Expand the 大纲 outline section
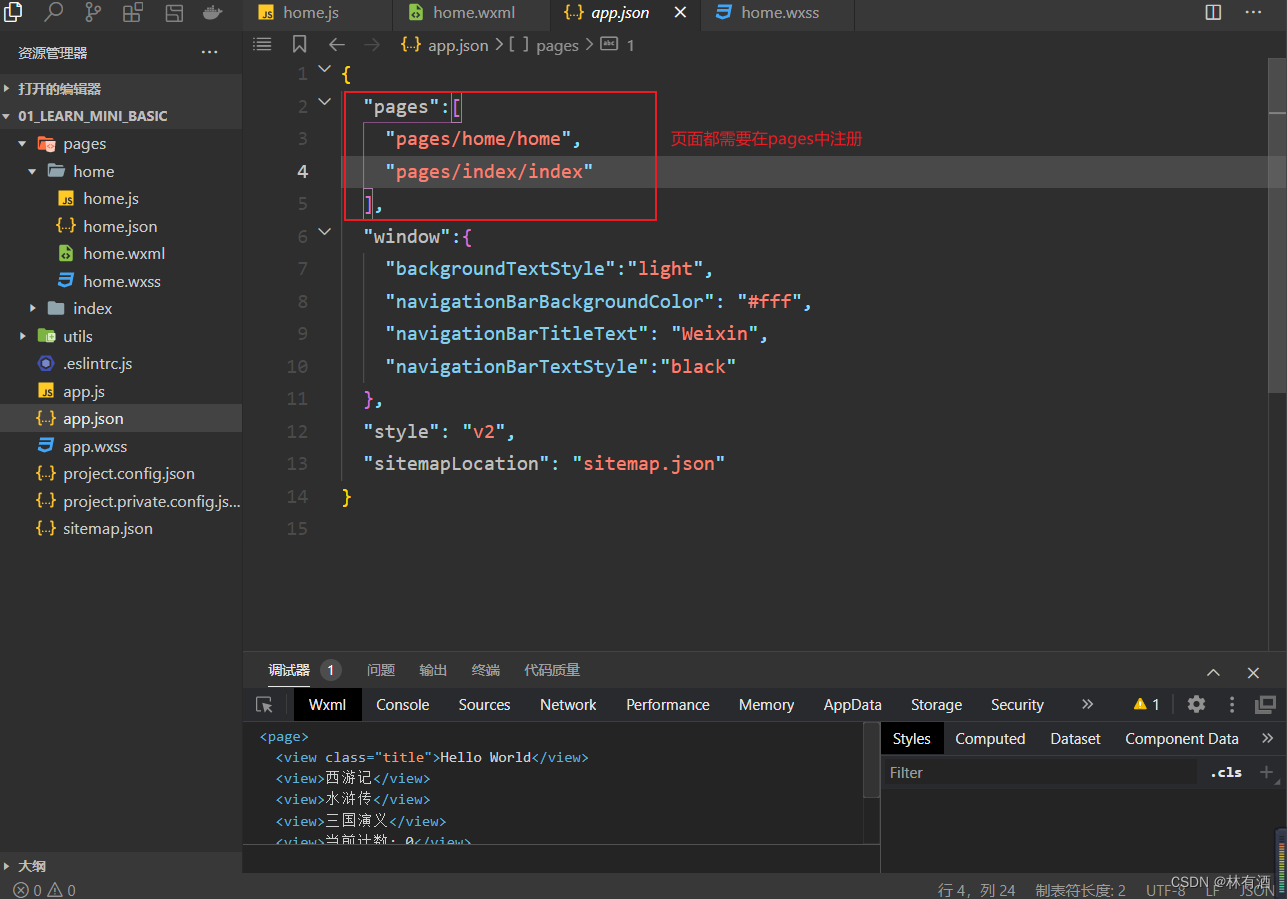1287x899 pixels. [x=121, y=866]
